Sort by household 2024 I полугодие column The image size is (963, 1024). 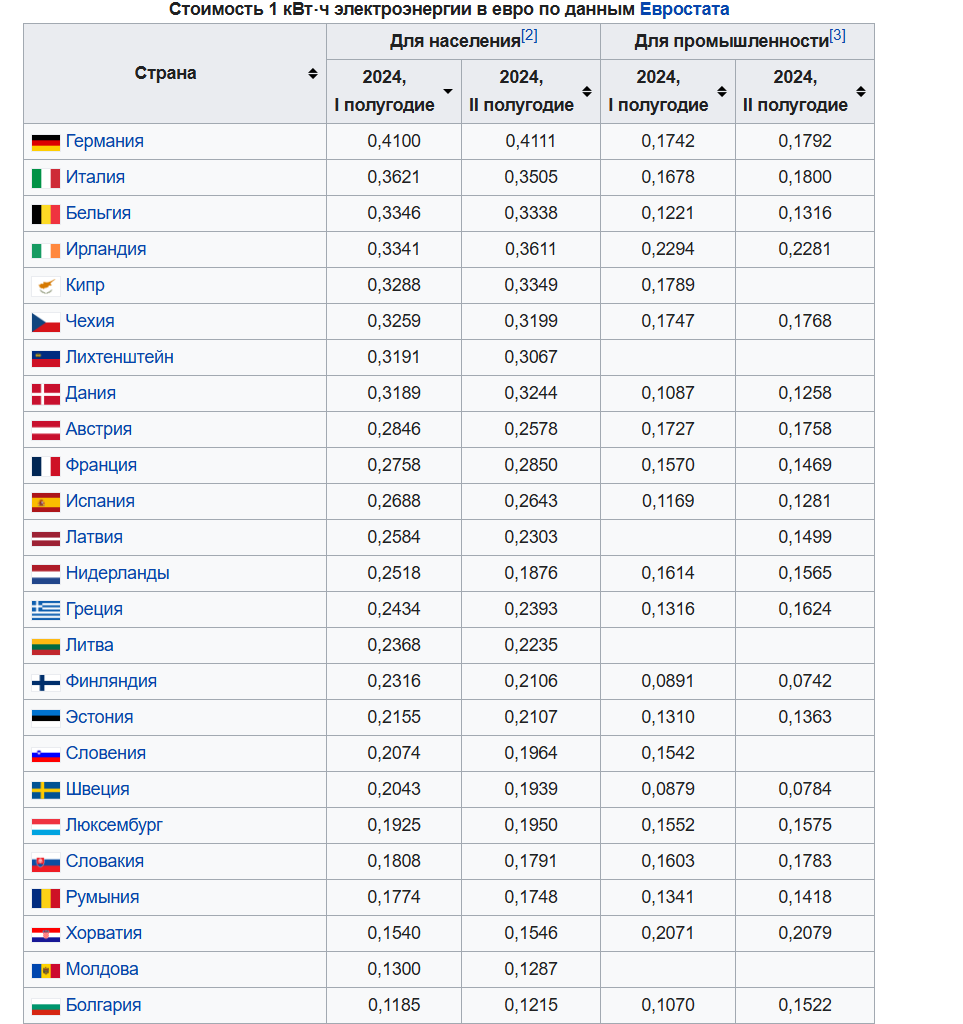[448, 92]
